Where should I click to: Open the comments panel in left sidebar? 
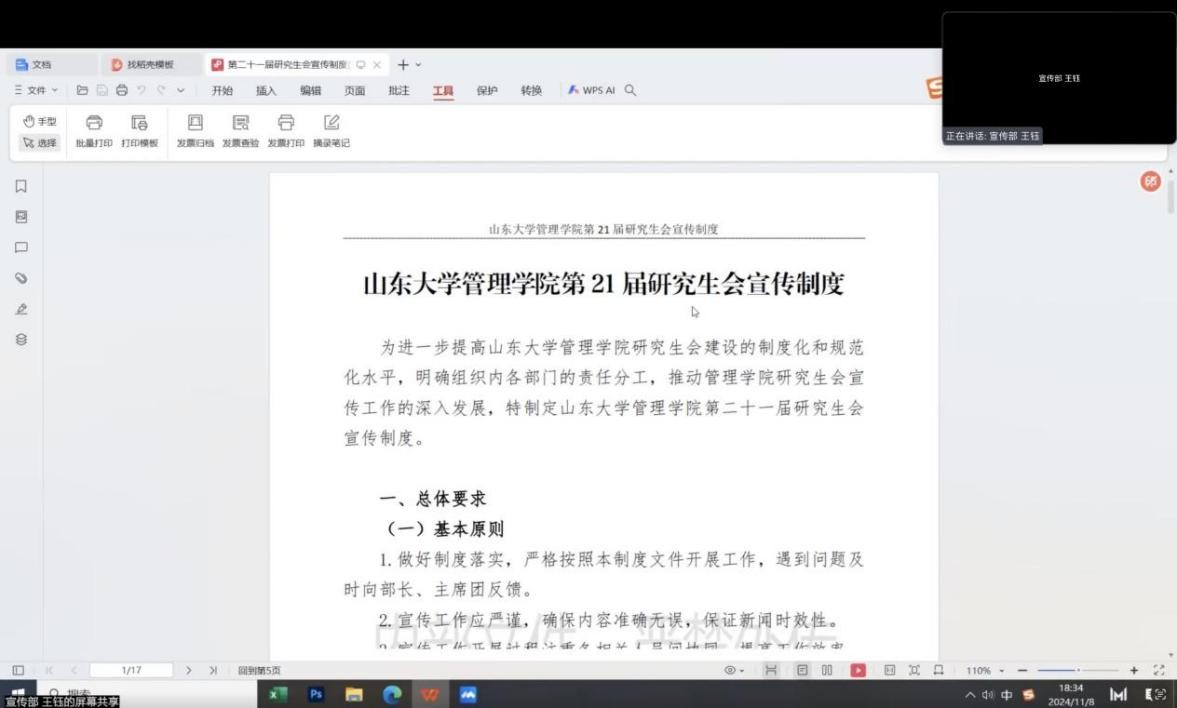pyautogui.click(x=21, y=247)
